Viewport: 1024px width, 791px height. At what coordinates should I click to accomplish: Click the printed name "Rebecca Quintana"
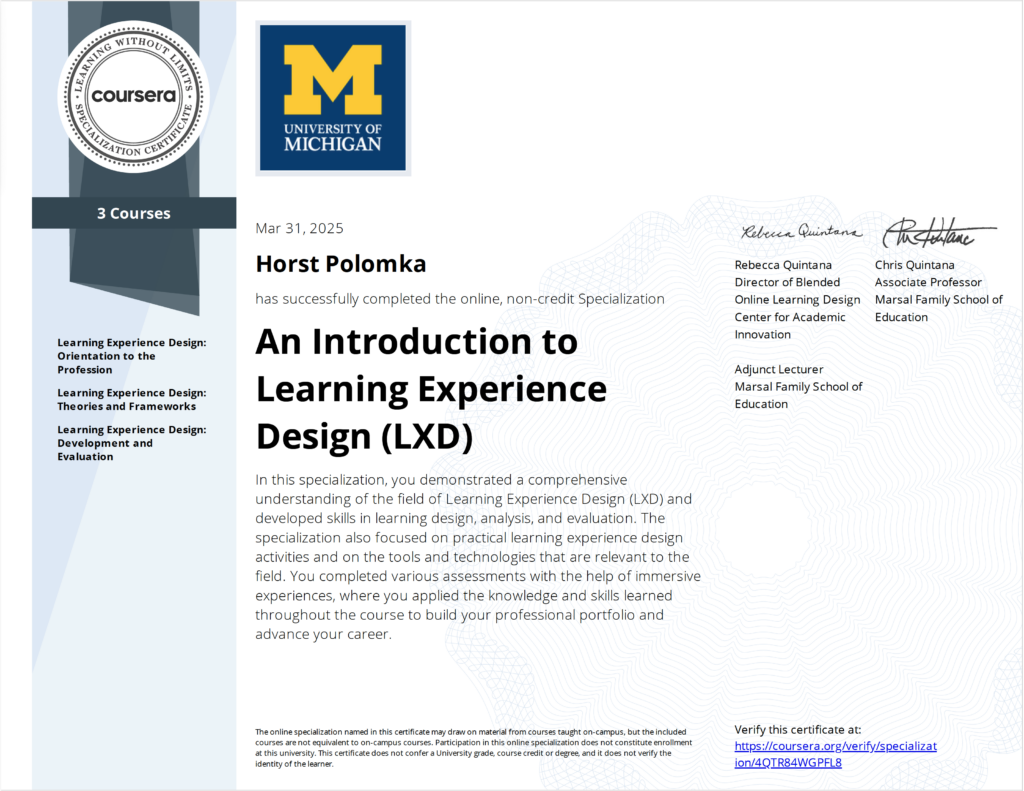783,265
